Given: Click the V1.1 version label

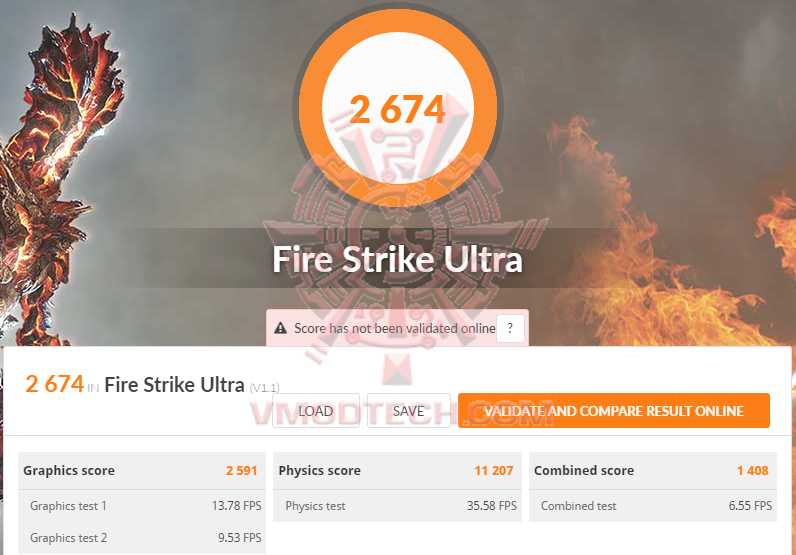Looking at the screenshot, I should 264,388.
